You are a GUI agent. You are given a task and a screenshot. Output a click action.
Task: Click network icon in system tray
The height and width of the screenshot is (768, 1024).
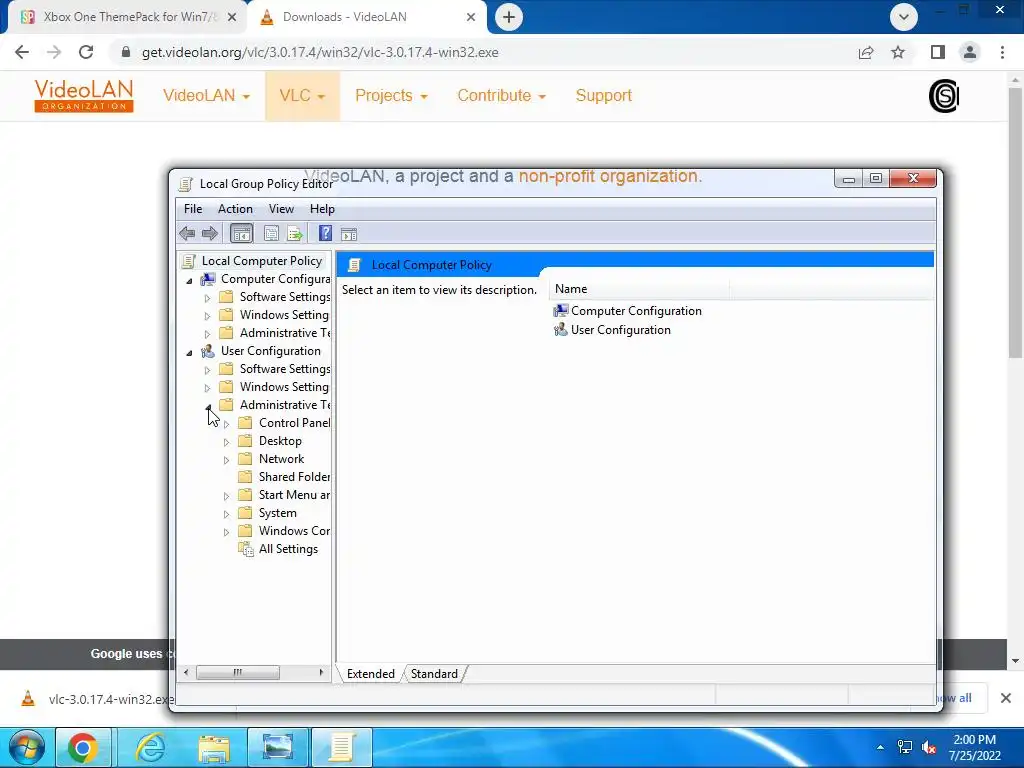click(905, 747)
